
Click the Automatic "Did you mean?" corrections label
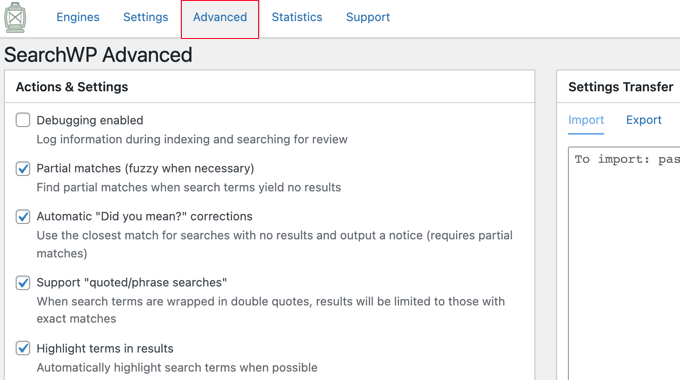144,216
